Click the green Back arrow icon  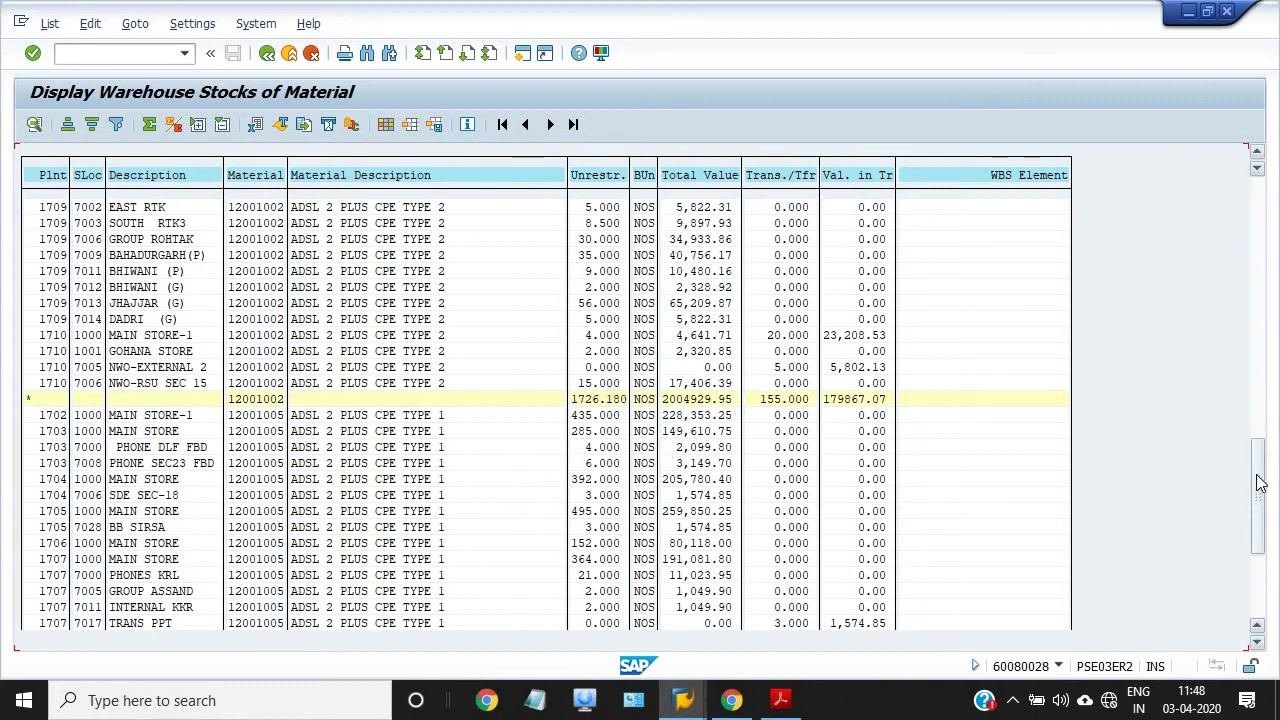click(267, 53)
